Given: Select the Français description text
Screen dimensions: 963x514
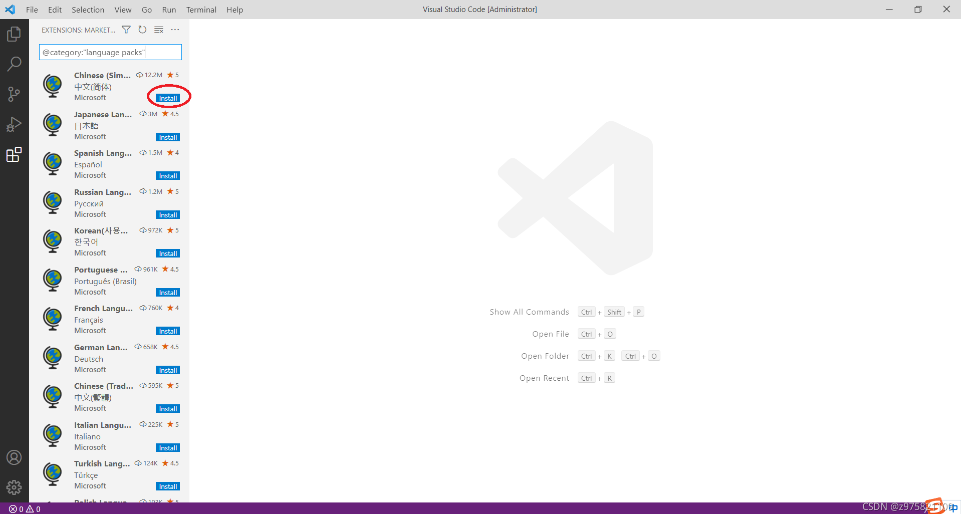Looking at the screenshot, I should tap(89, 320).
